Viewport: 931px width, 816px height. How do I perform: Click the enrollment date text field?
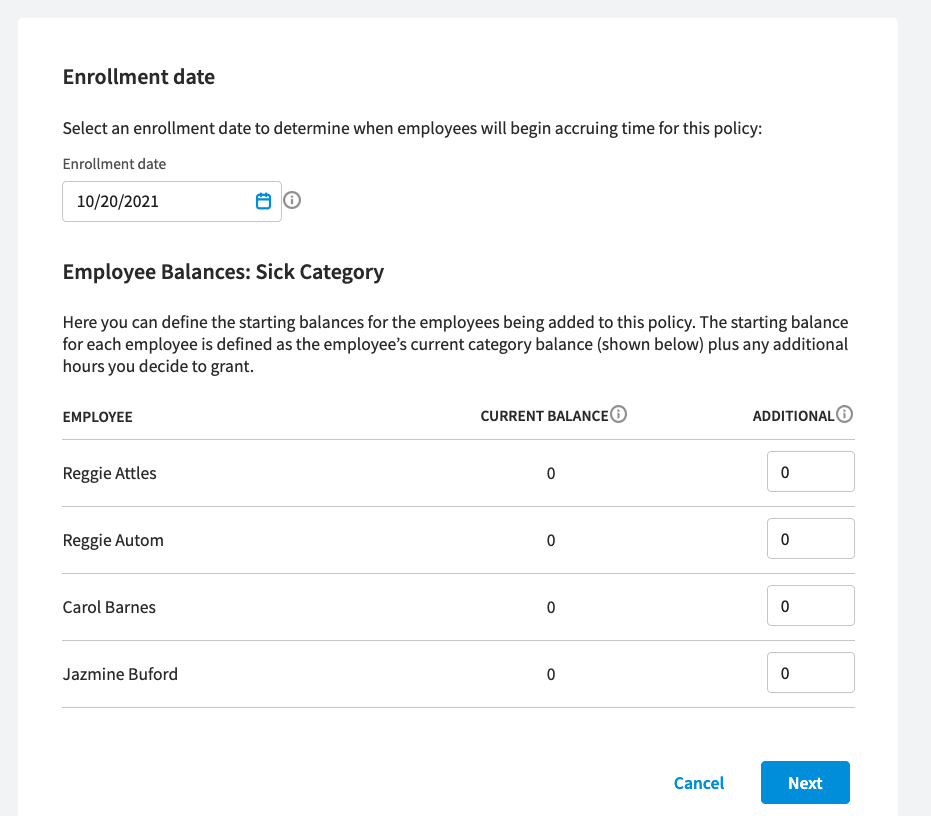[x=172, y=201]
